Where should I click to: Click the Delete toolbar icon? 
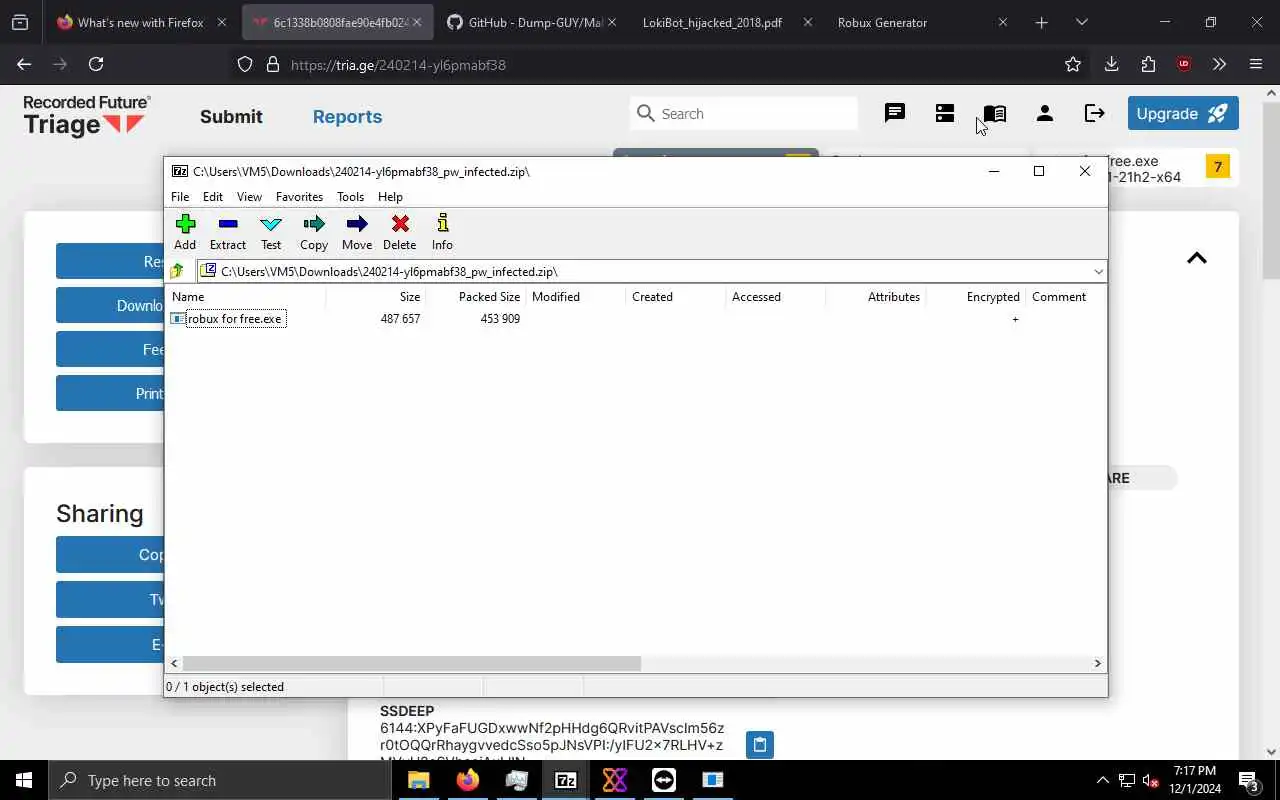coord(400,232)
